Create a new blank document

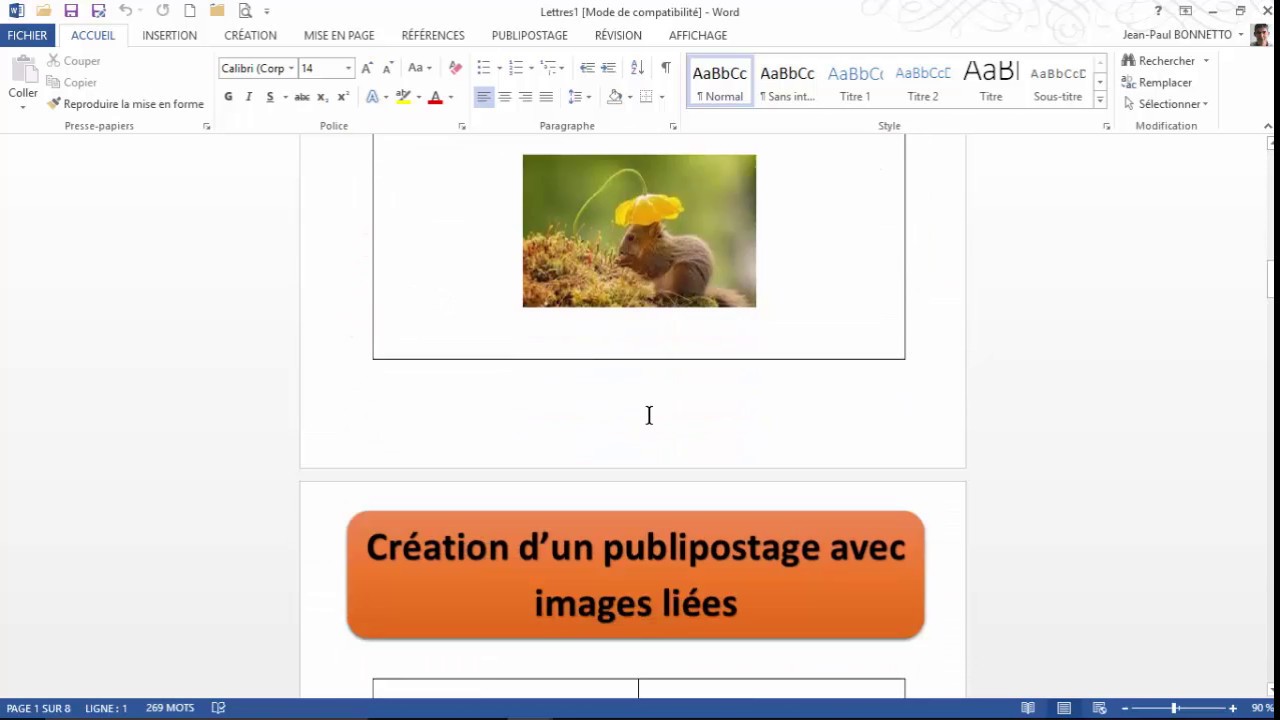[190, 11]
